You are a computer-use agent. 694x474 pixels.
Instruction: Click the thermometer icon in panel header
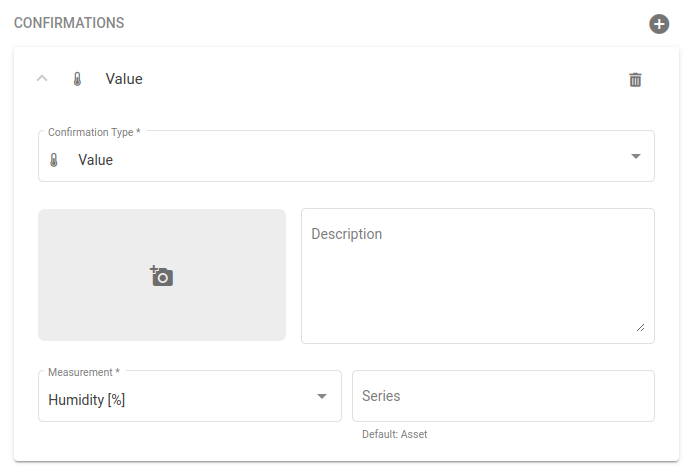(x=77, y=79)
